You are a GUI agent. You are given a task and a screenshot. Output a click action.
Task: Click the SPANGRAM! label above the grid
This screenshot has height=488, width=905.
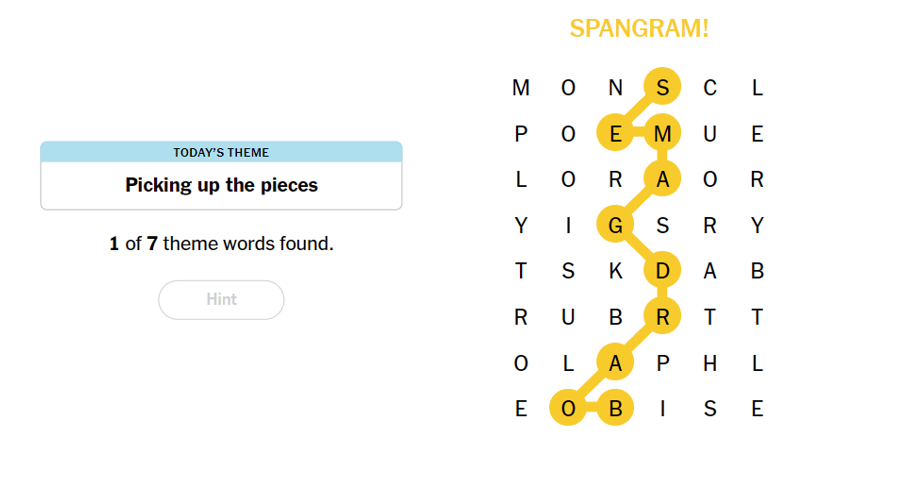[639, 29]
